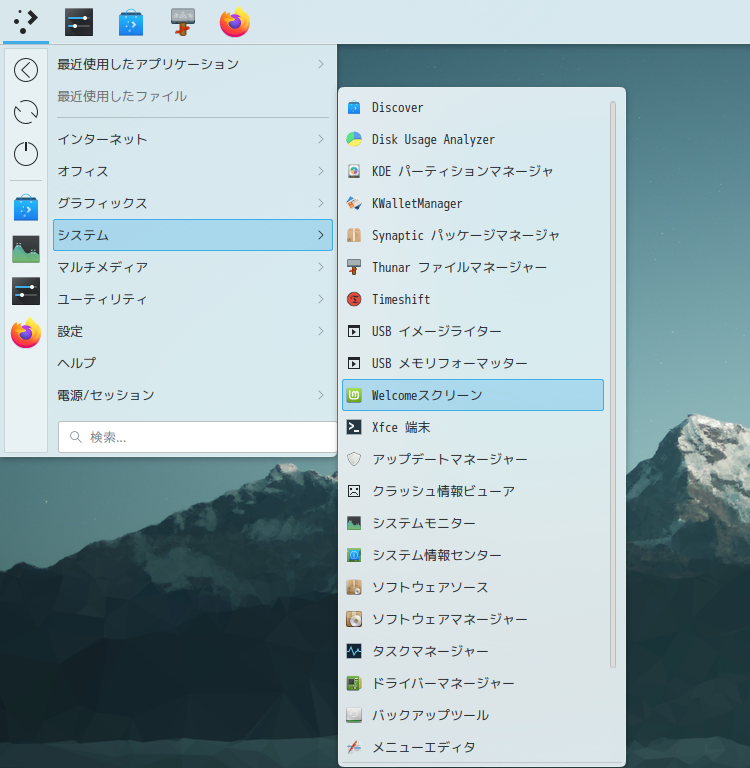The image size is (750, 768).
Task: Open the オフィス category
Action: 83,171
